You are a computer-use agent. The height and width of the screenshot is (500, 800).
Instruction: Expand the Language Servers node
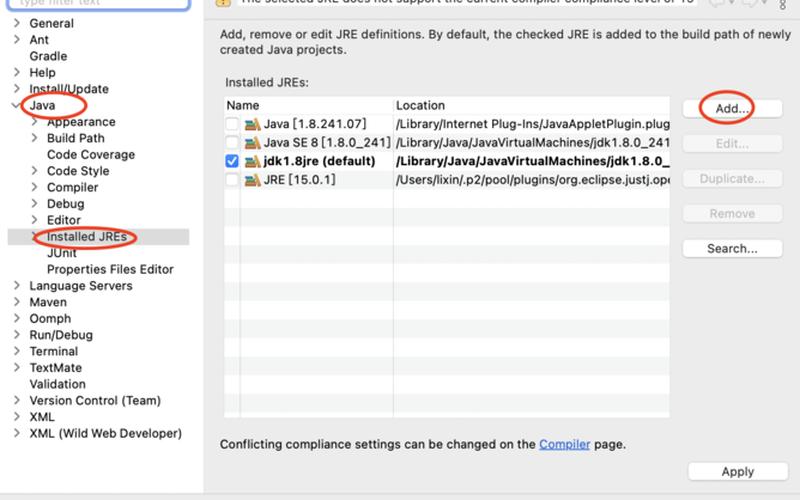pyautogui.click(x=17, y=285)
